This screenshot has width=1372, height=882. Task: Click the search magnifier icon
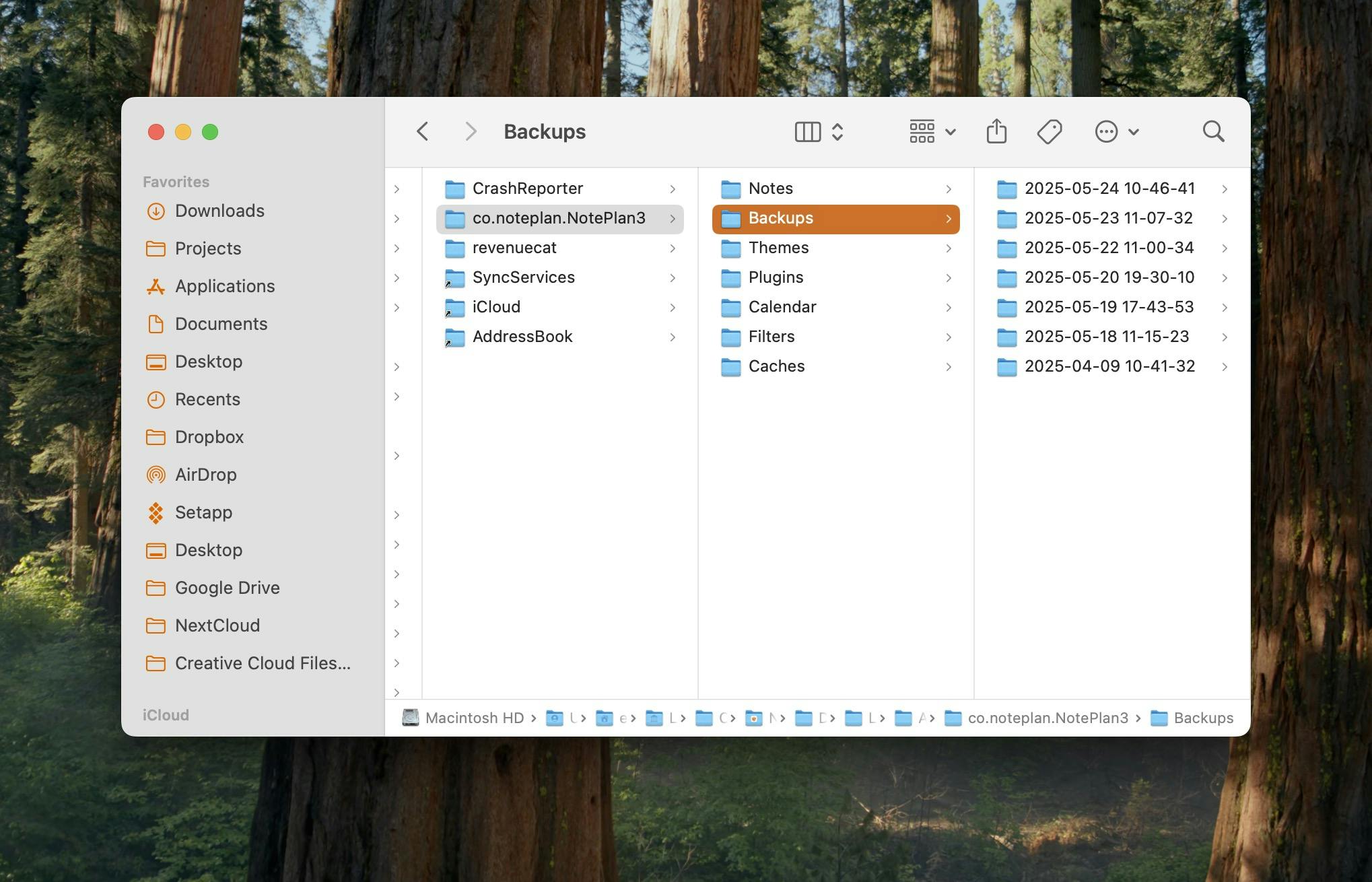pyautogui.click(x=1213, y=132)
